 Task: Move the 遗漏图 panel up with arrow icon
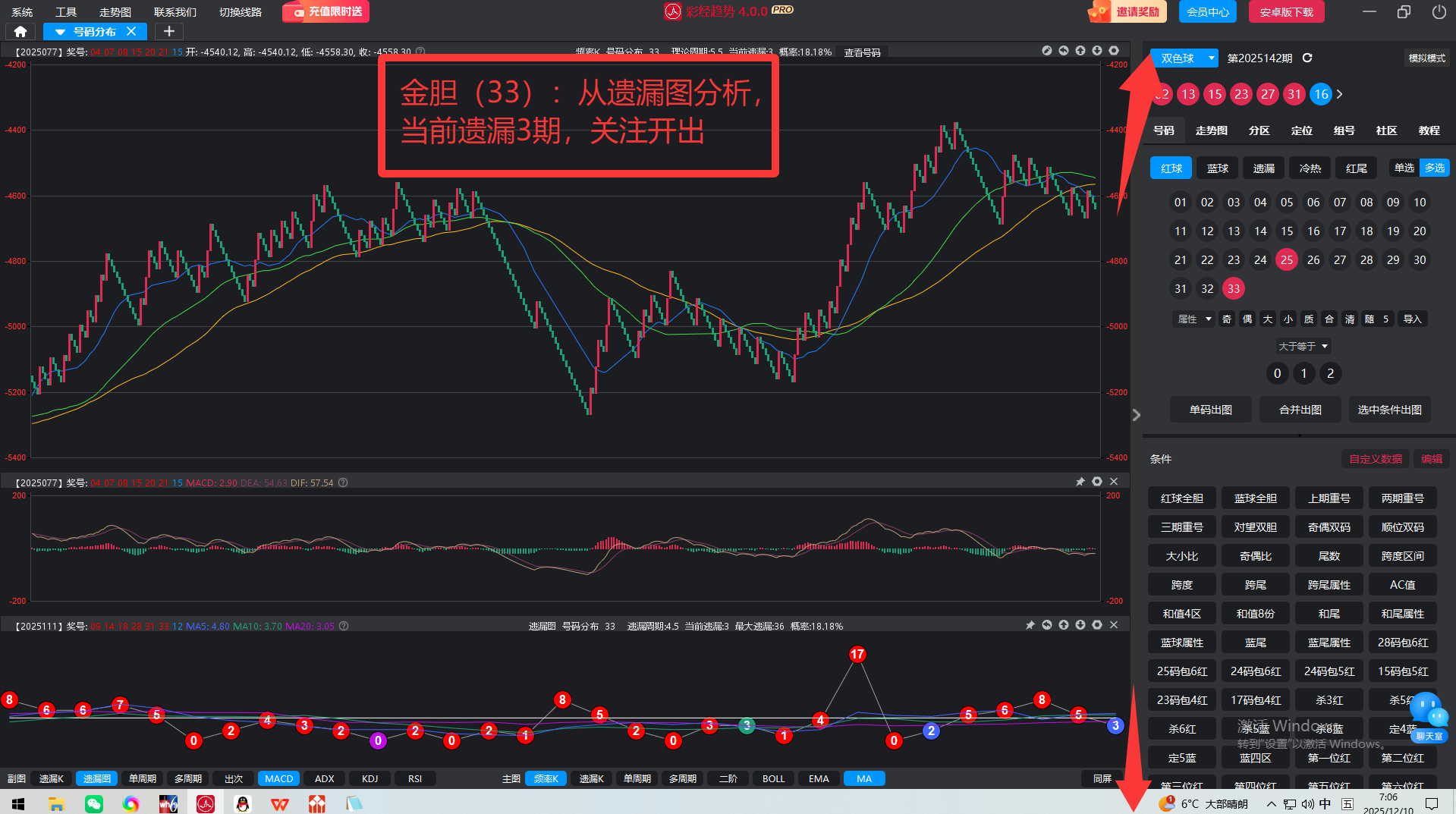point(1064,625)
